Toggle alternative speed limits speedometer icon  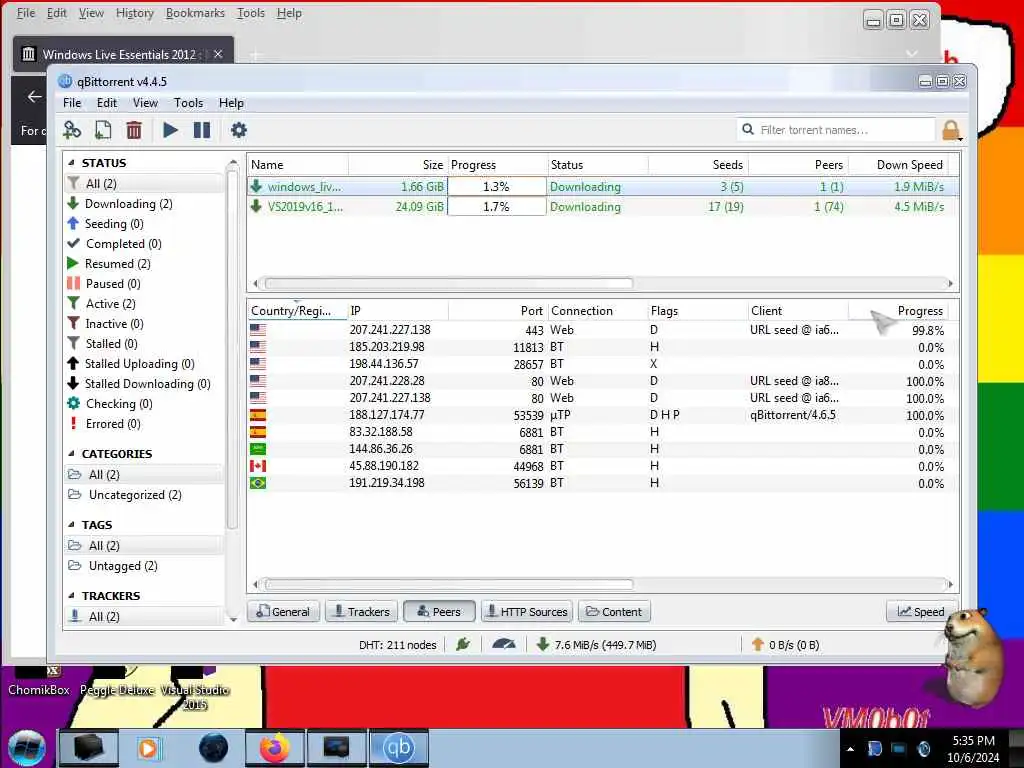point(504,645)
